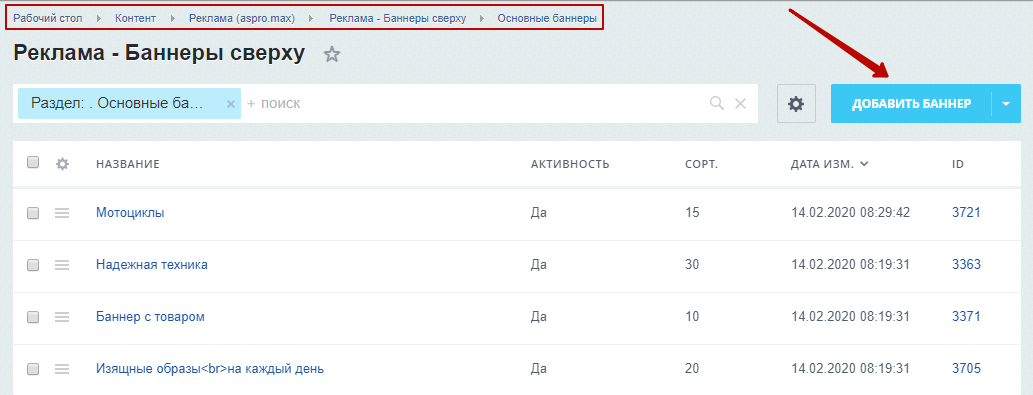Open list settings gear button beside search
Viewport: 1033px width, 395px height.
click(x=796, y=103)
